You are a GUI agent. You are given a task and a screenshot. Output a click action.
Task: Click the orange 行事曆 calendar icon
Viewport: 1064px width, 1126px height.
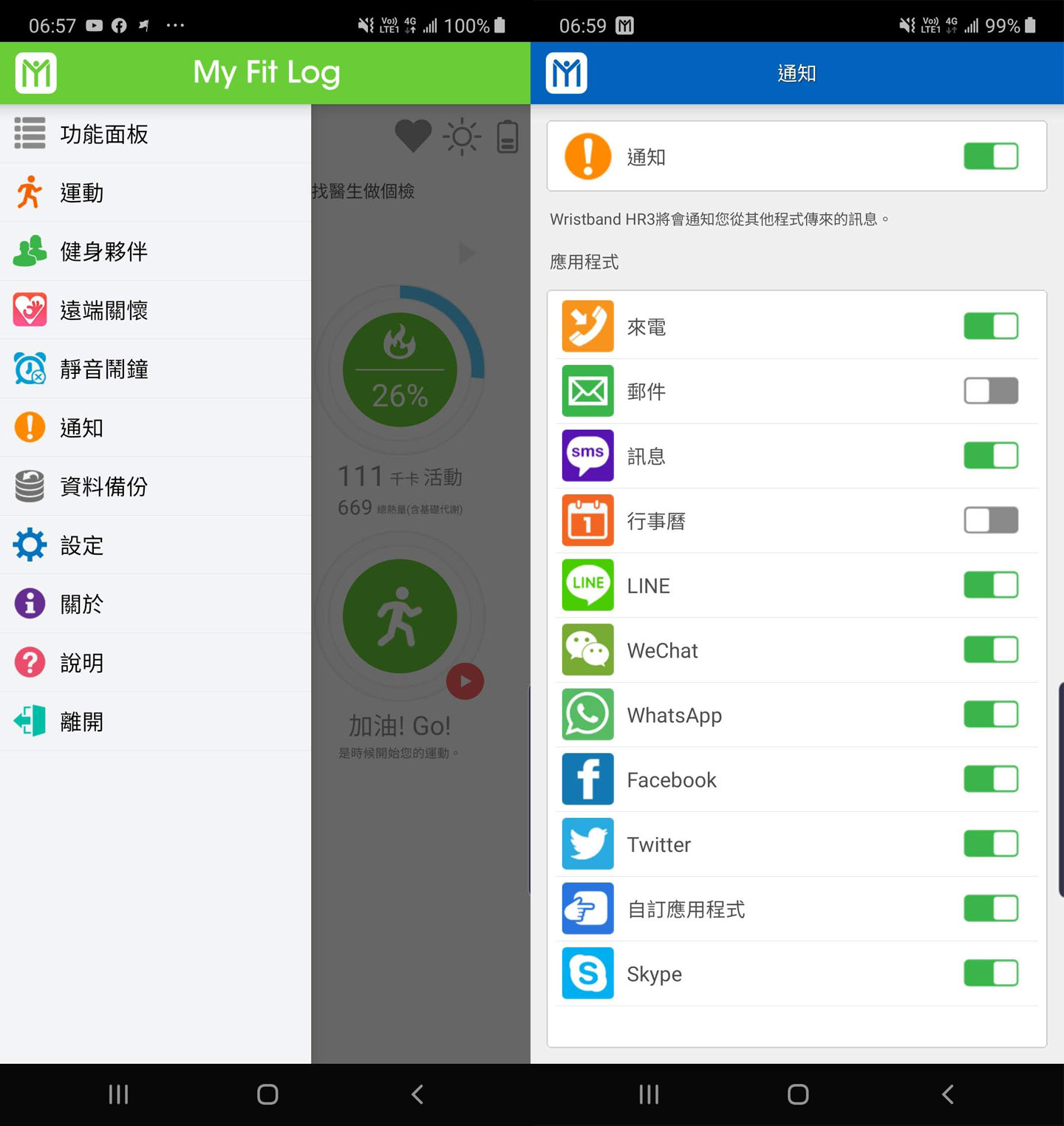(x=587, y=520)
